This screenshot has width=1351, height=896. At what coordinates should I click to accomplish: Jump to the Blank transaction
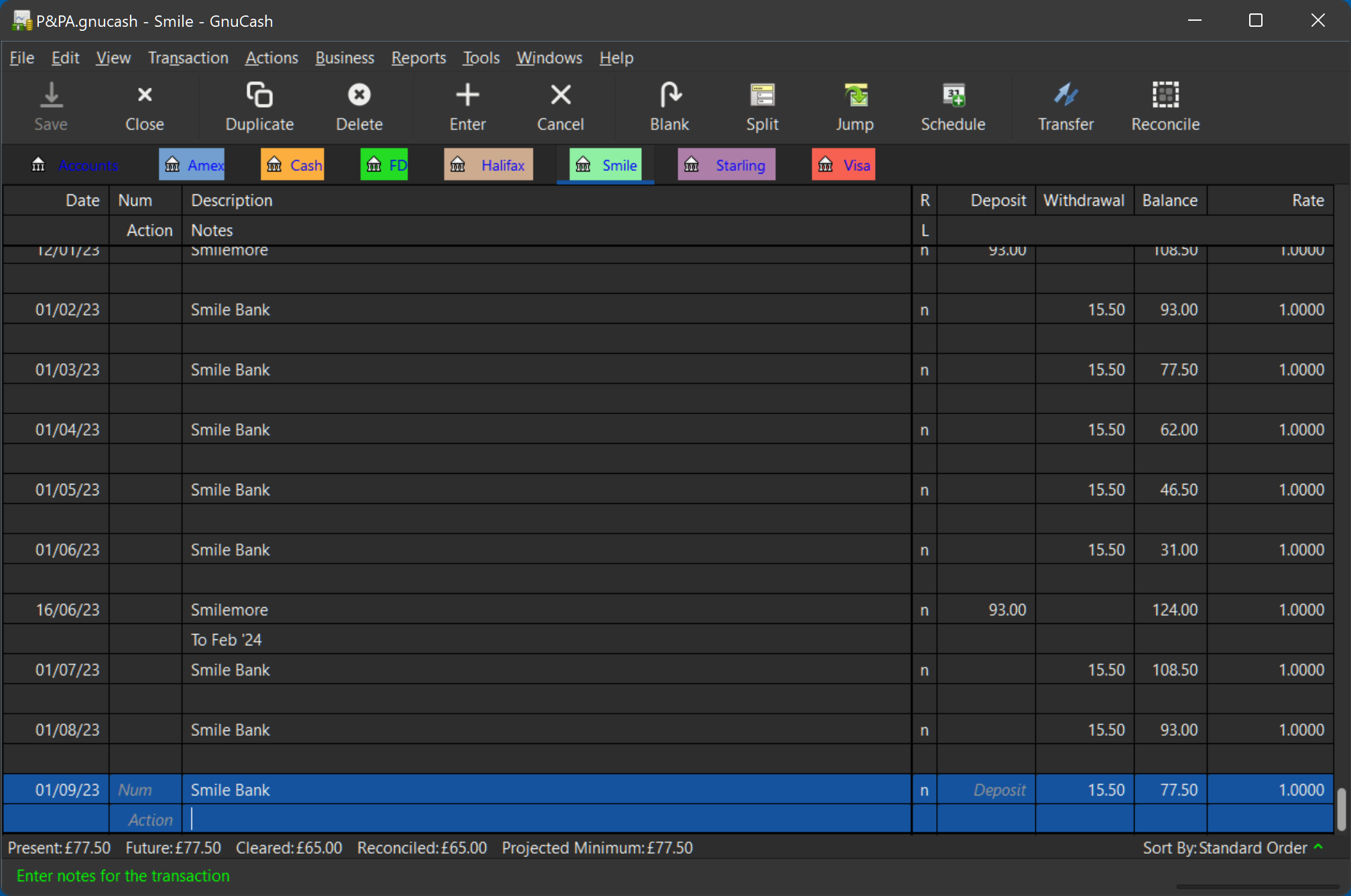(x=669, y=95)
